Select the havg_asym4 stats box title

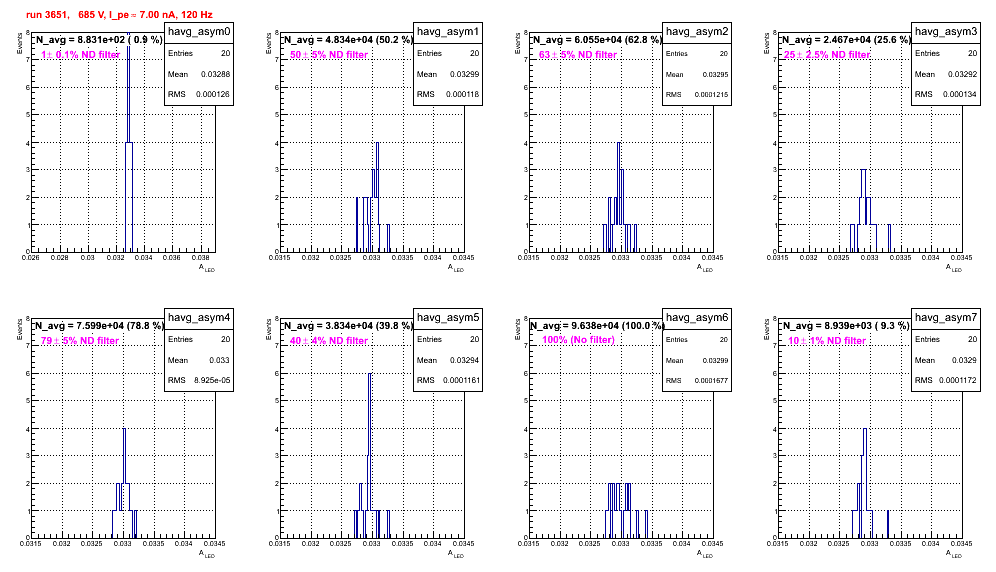[199, 317]
